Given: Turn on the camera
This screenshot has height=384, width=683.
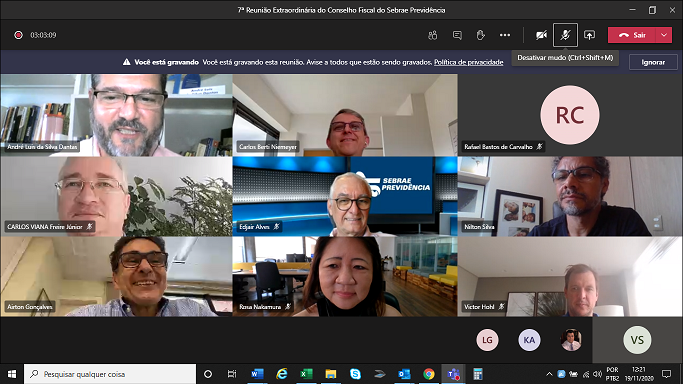Looking at the screenshot, I should tap(541, 35).
